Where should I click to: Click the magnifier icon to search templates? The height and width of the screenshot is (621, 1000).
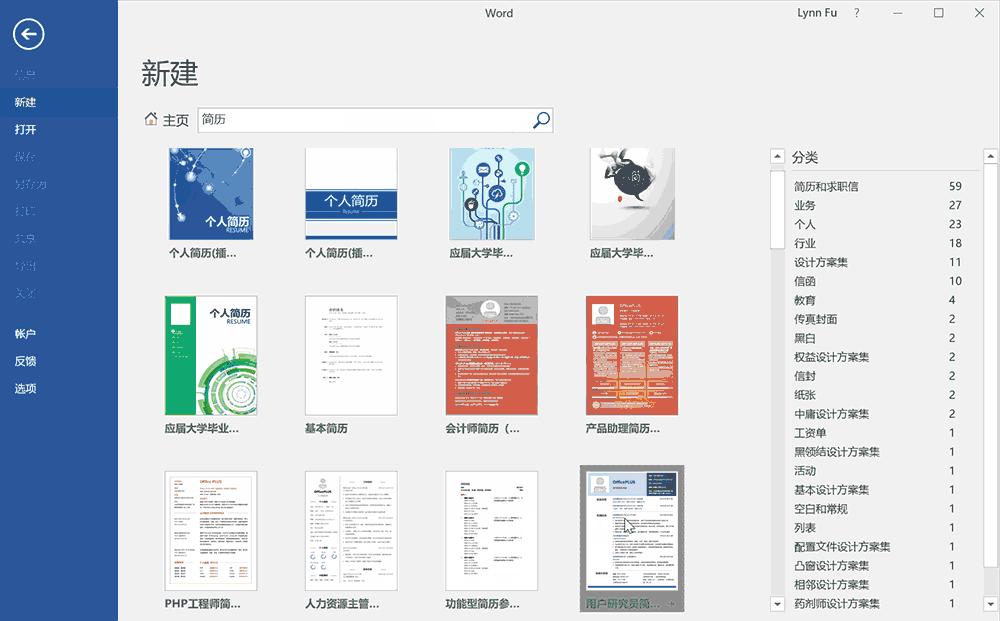[540, 120]
